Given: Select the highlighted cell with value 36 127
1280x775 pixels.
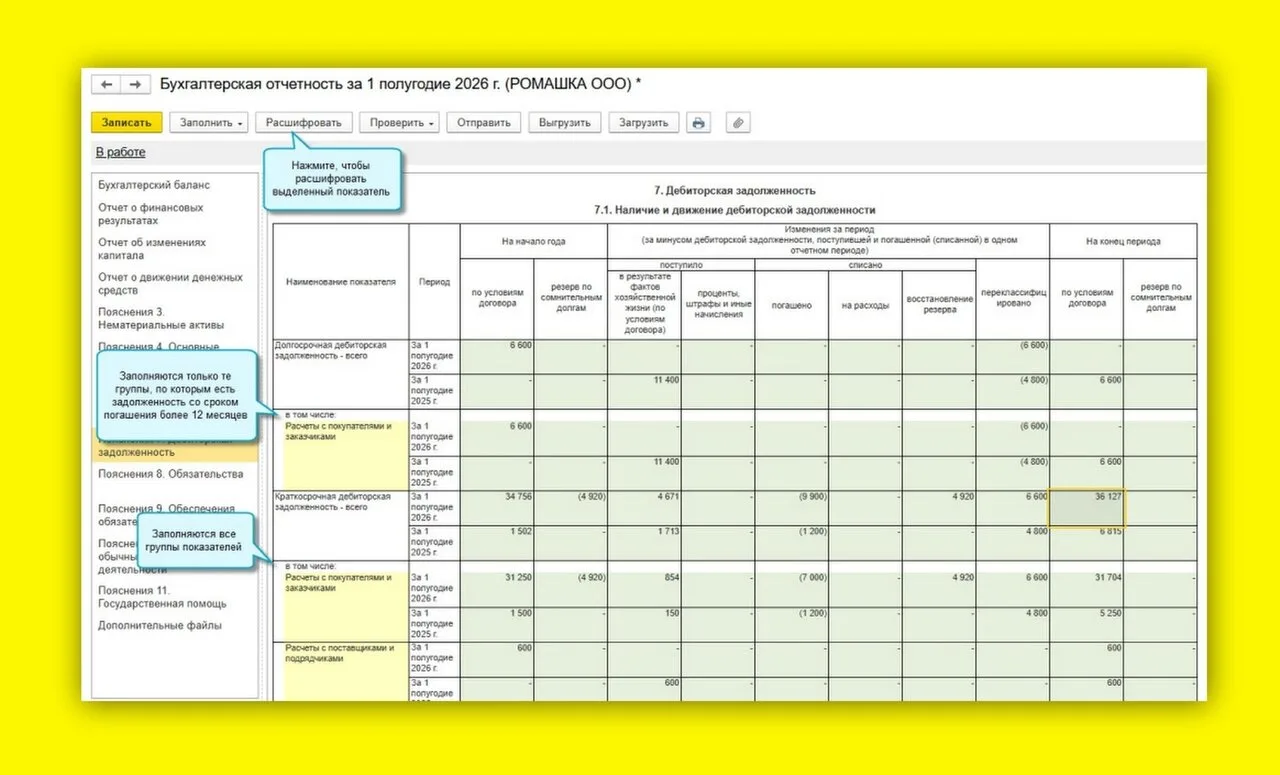Looking at the screenshot, I should click(1086, 508).
